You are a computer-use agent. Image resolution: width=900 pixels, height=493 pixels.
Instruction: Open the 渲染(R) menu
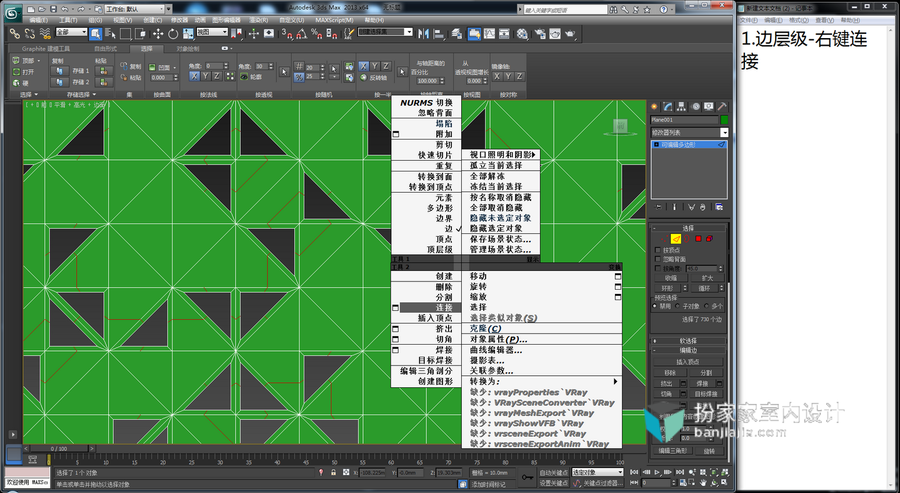259,20
